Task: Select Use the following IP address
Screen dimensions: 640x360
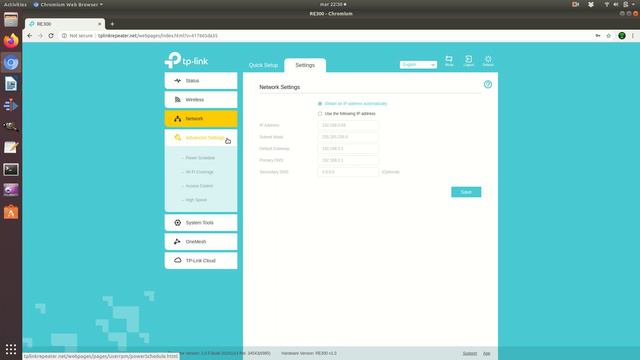Action: click(320, 114)
